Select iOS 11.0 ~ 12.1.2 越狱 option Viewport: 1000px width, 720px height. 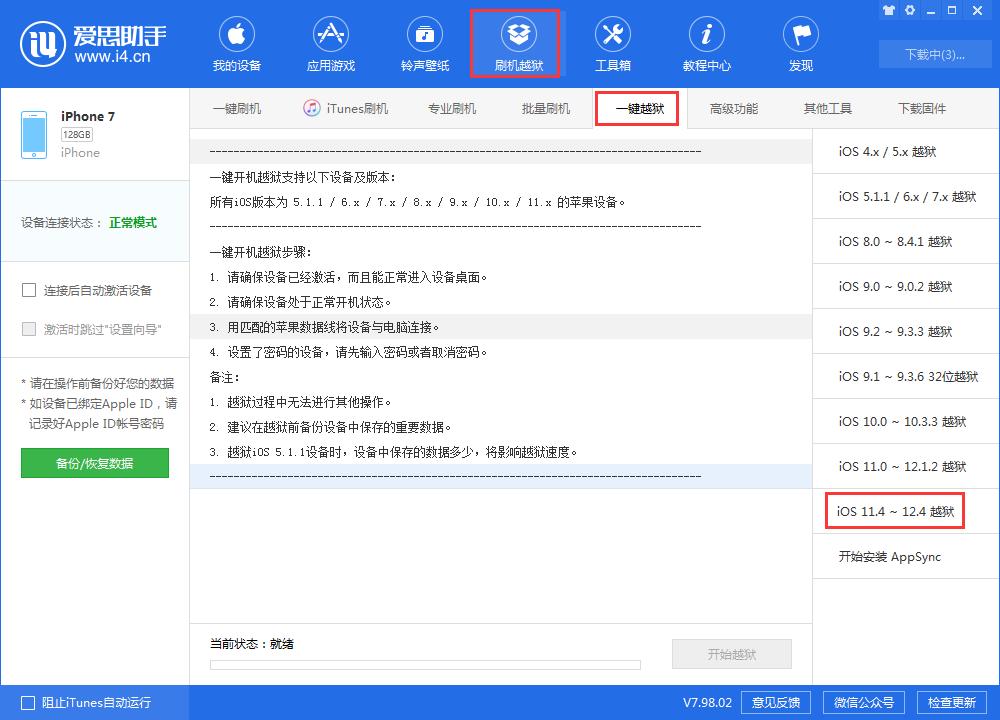point(904,466)
